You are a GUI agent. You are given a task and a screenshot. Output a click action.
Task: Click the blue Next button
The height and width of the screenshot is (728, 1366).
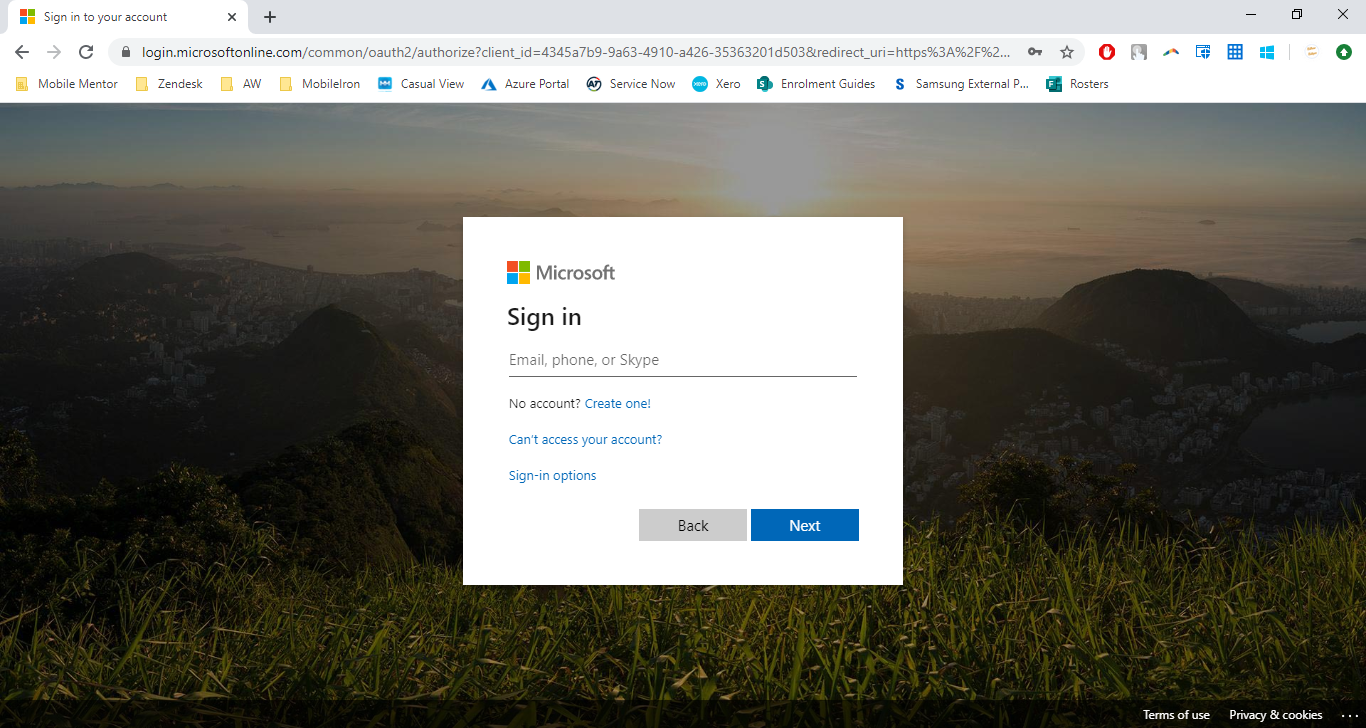[x=805, y=525]
